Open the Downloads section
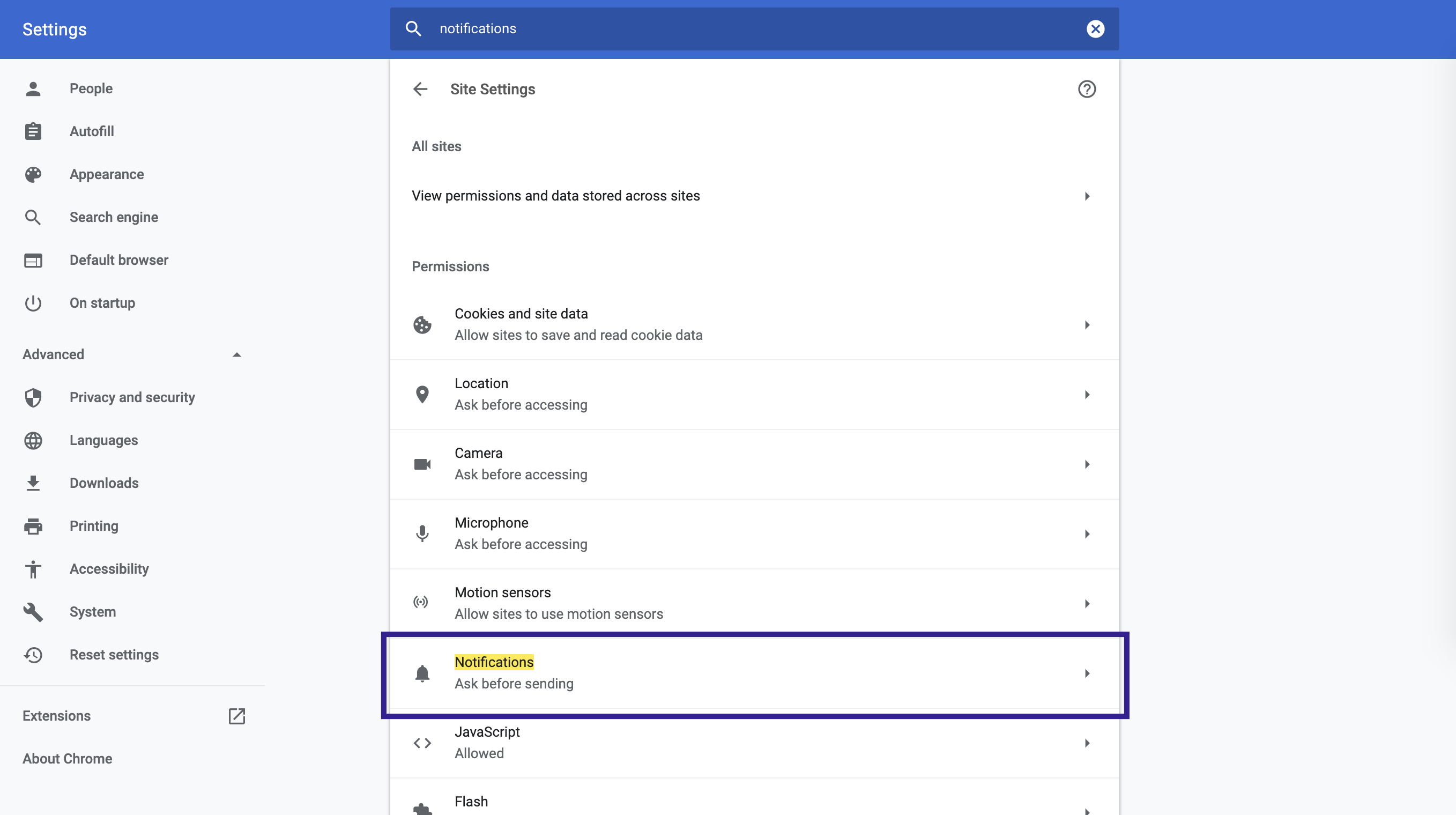The width and height of the screenshot is (1456, 815). click(x=104, y=484)
